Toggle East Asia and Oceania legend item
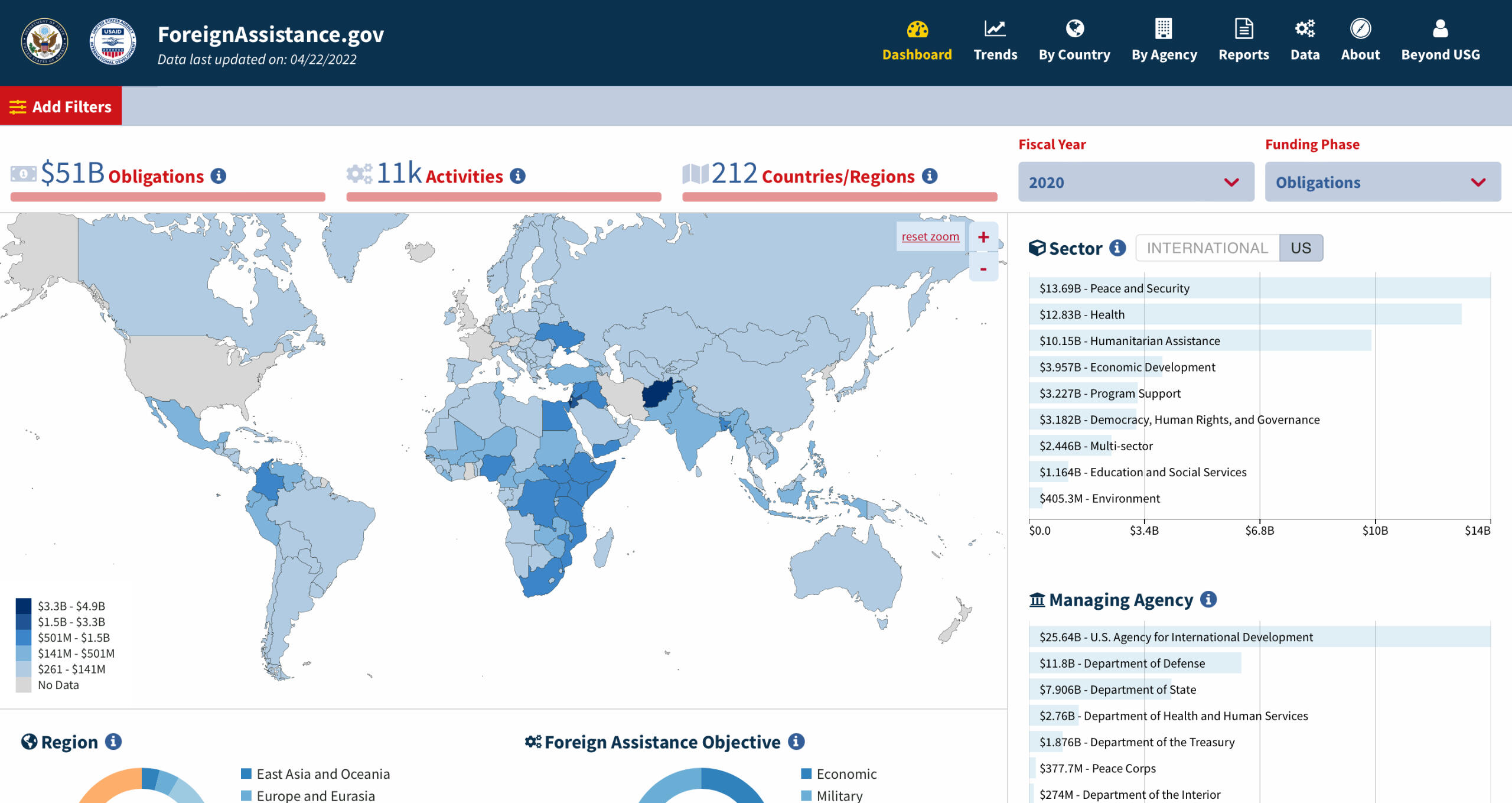Screen dimensions: 1512x803 pos(315,773)
